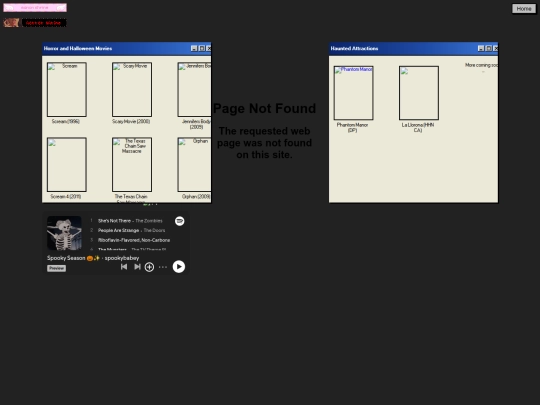
Task: Click the 'Scary Movie (2000)' caption
Action: (x=131, y=121)
